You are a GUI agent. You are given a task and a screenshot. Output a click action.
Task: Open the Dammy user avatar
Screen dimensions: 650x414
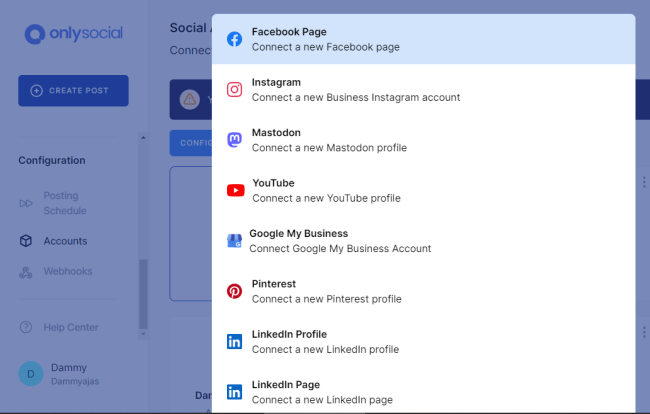tap(31, 374)
